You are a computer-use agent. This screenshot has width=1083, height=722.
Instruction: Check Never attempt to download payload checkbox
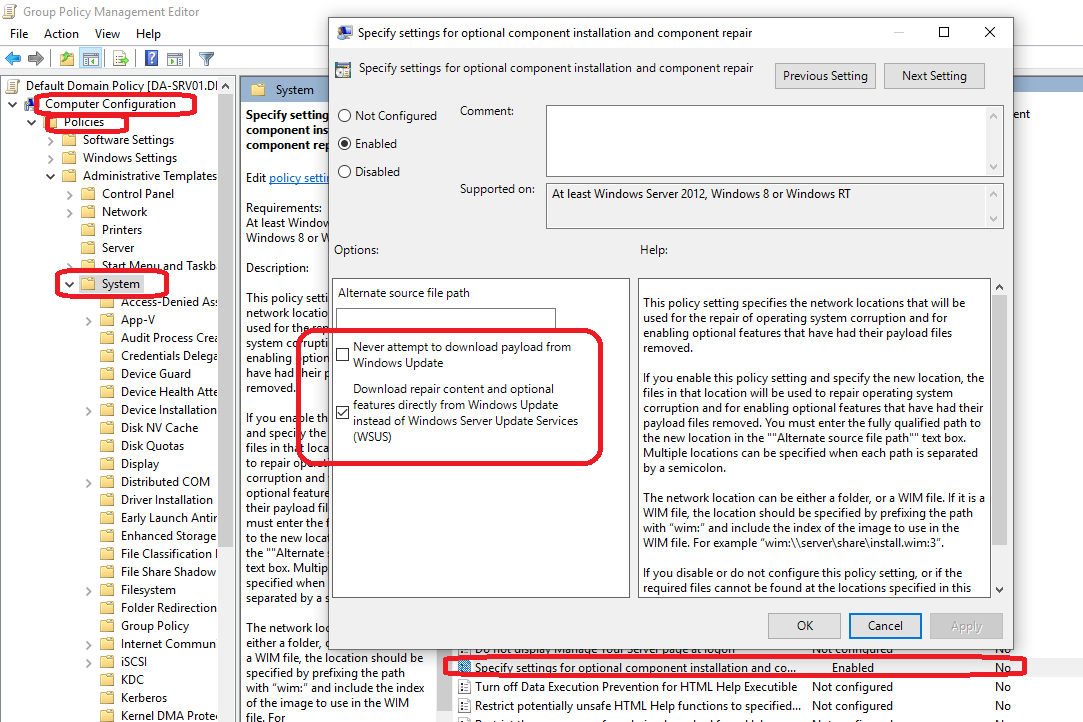click(x=343, y=355)
